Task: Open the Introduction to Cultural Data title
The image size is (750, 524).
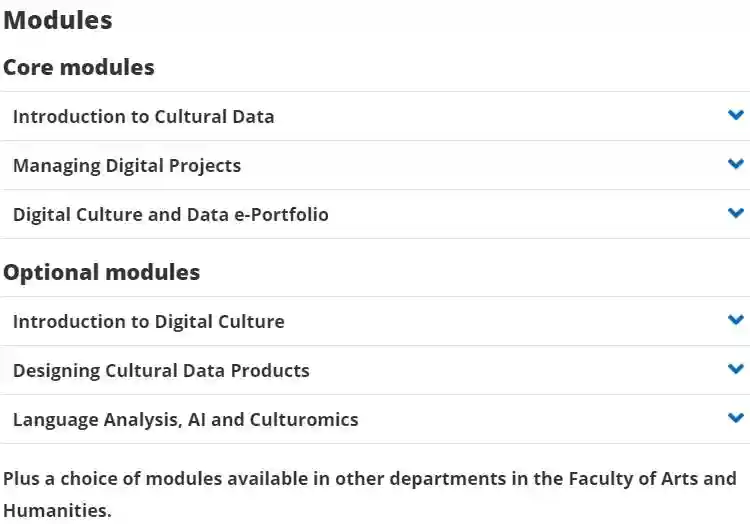Action: 143,116
